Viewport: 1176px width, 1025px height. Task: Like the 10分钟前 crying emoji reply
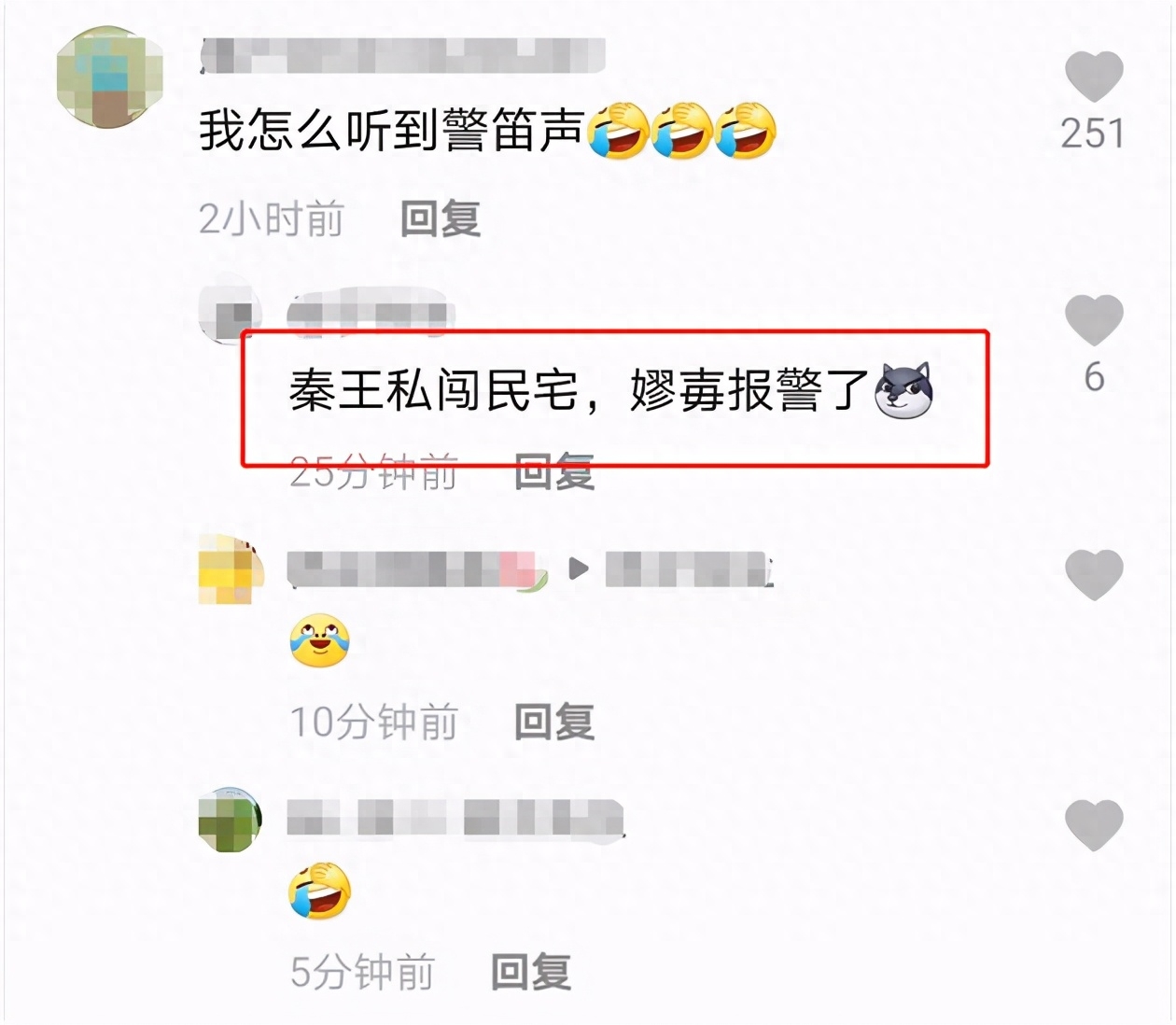pyautogui.click(x=1094, y=574)
